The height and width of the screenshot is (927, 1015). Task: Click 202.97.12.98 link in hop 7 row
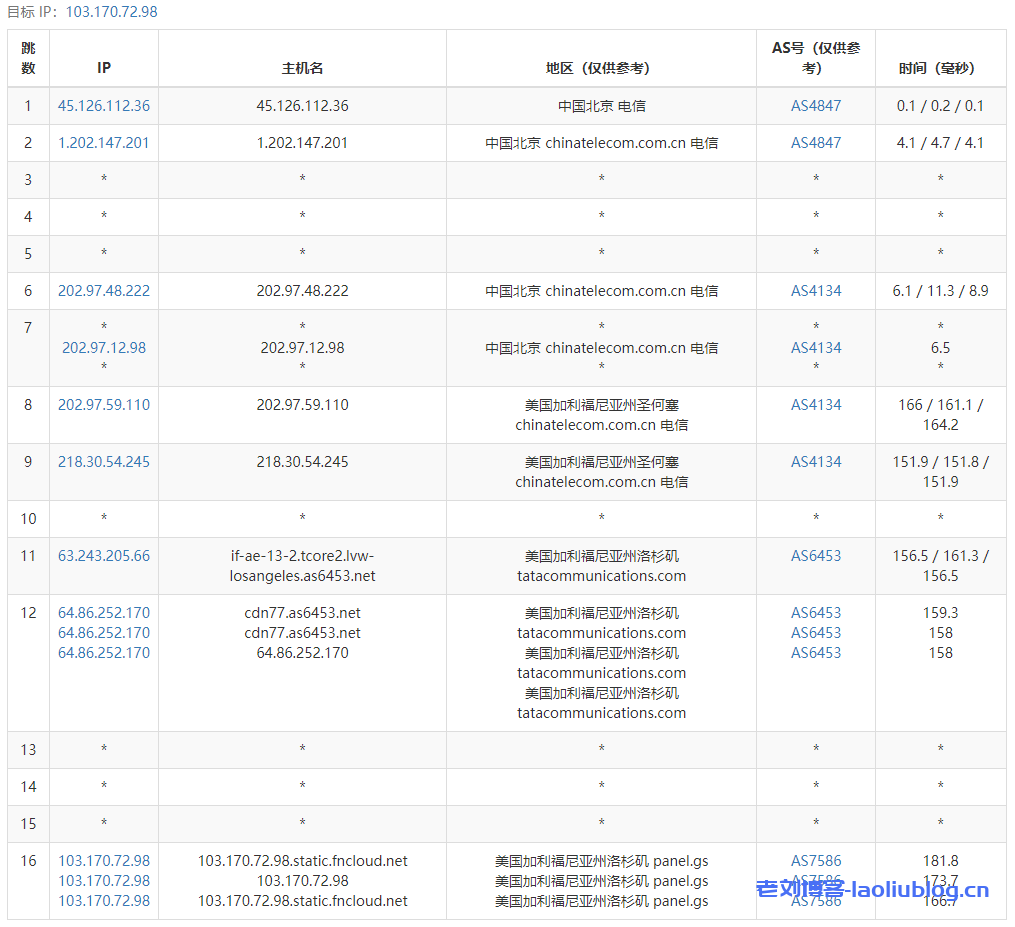click(104, 348)
